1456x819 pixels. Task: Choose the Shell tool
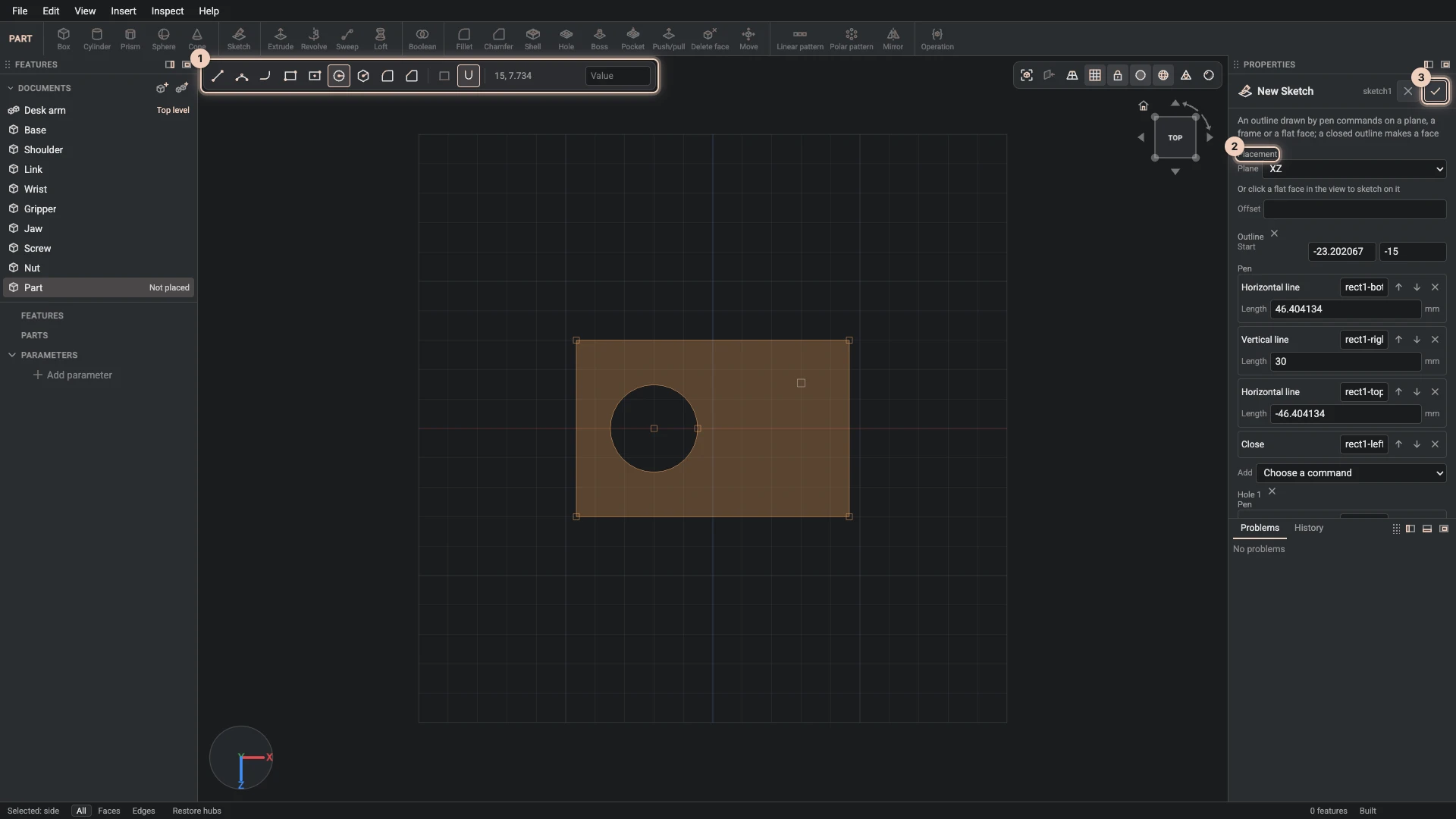533,39
